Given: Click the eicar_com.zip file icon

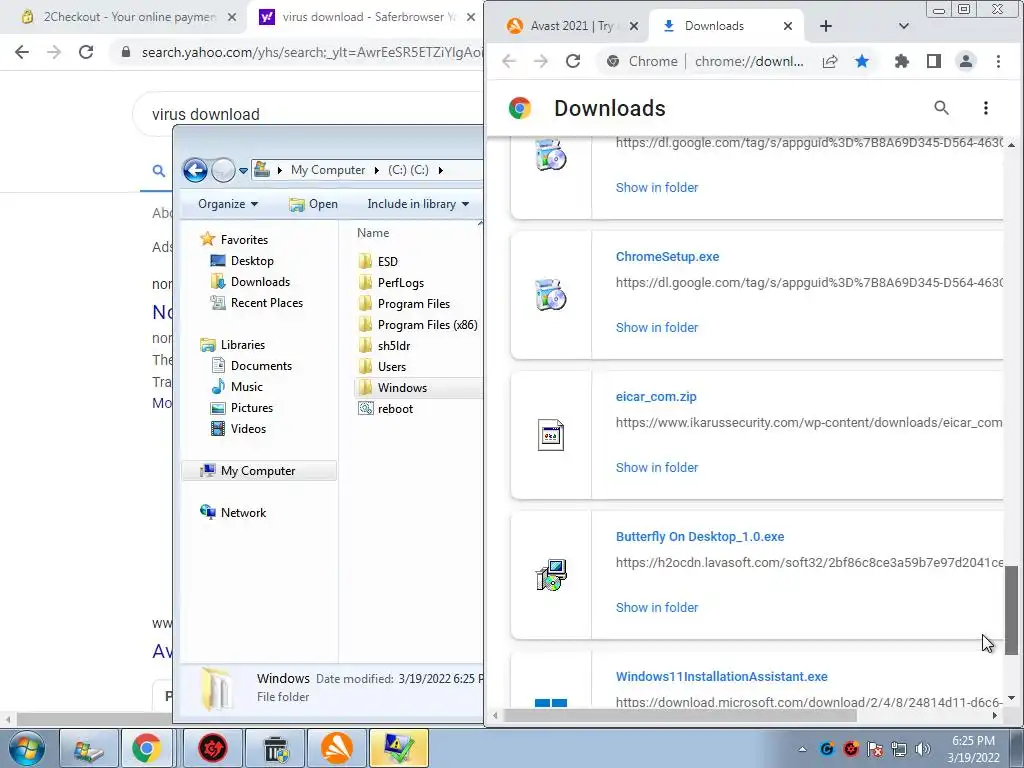Looking at the screenshot, I should click(x=551, y=435).
